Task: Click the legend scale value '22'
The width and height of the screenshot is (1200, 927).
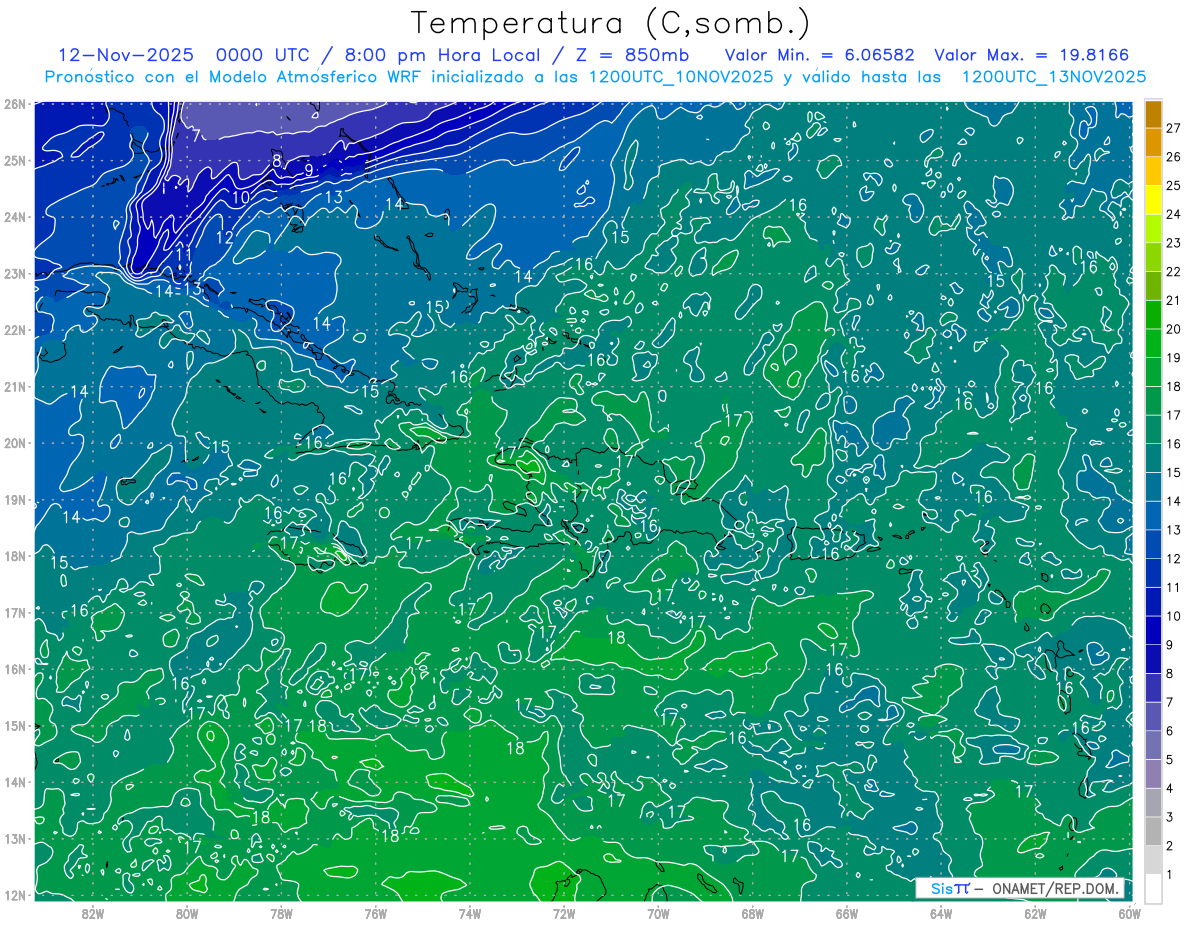Action: 1174,271
